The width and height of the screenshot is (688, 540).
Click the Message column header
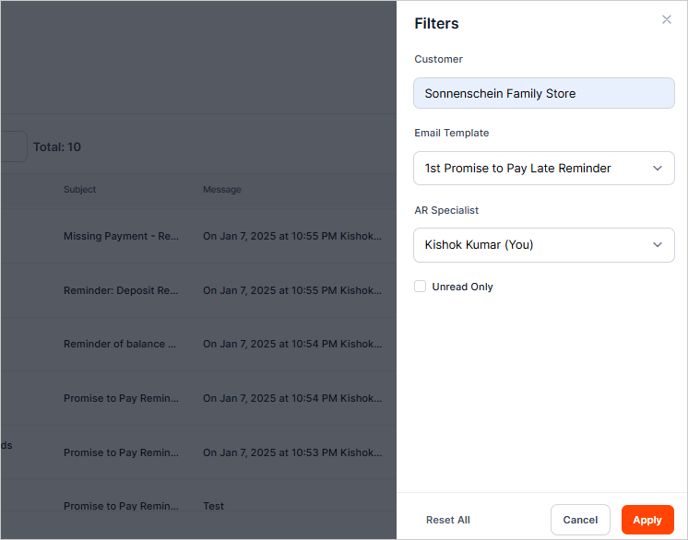coord(222,189)
